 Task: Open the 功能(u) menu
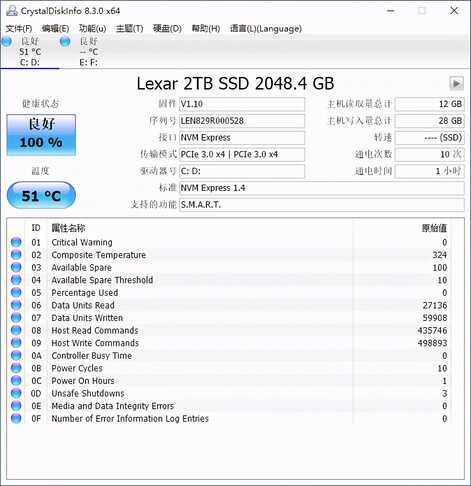coord(92,29)
